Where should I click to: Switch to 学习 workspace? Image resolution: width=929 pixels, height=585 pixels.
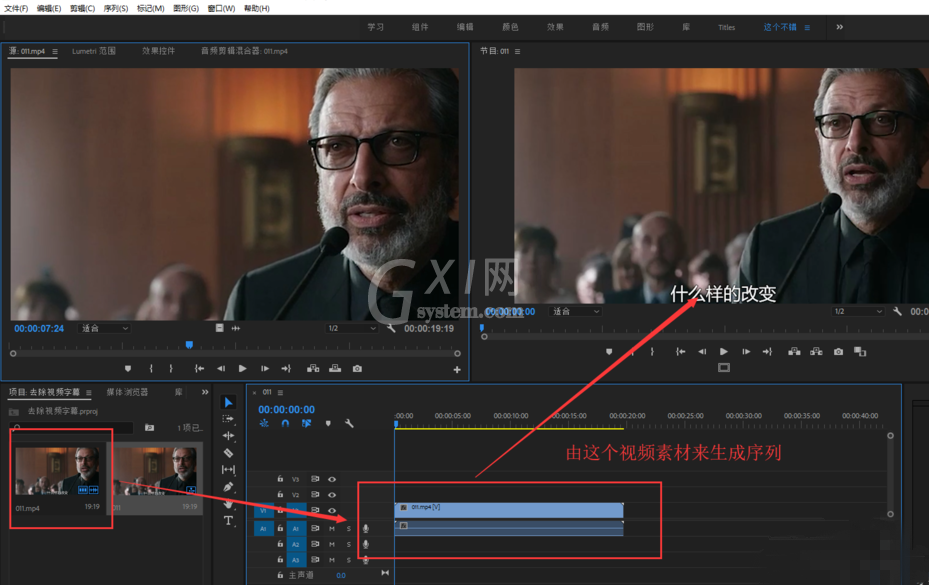pyautogui.click(x=376, y=27)
